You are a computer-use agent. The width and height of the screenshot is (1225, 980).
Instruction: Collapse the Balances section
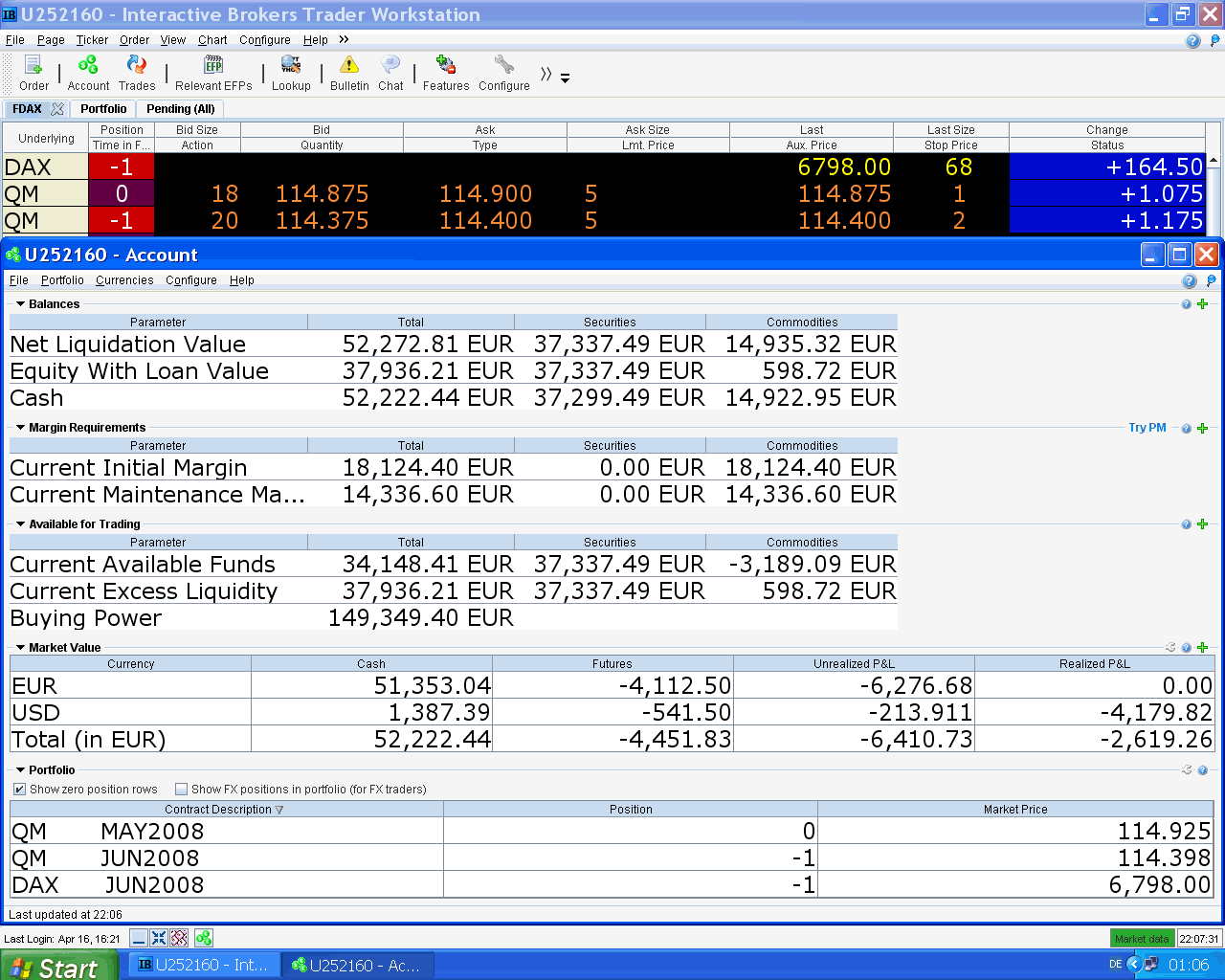click(21, 304)
